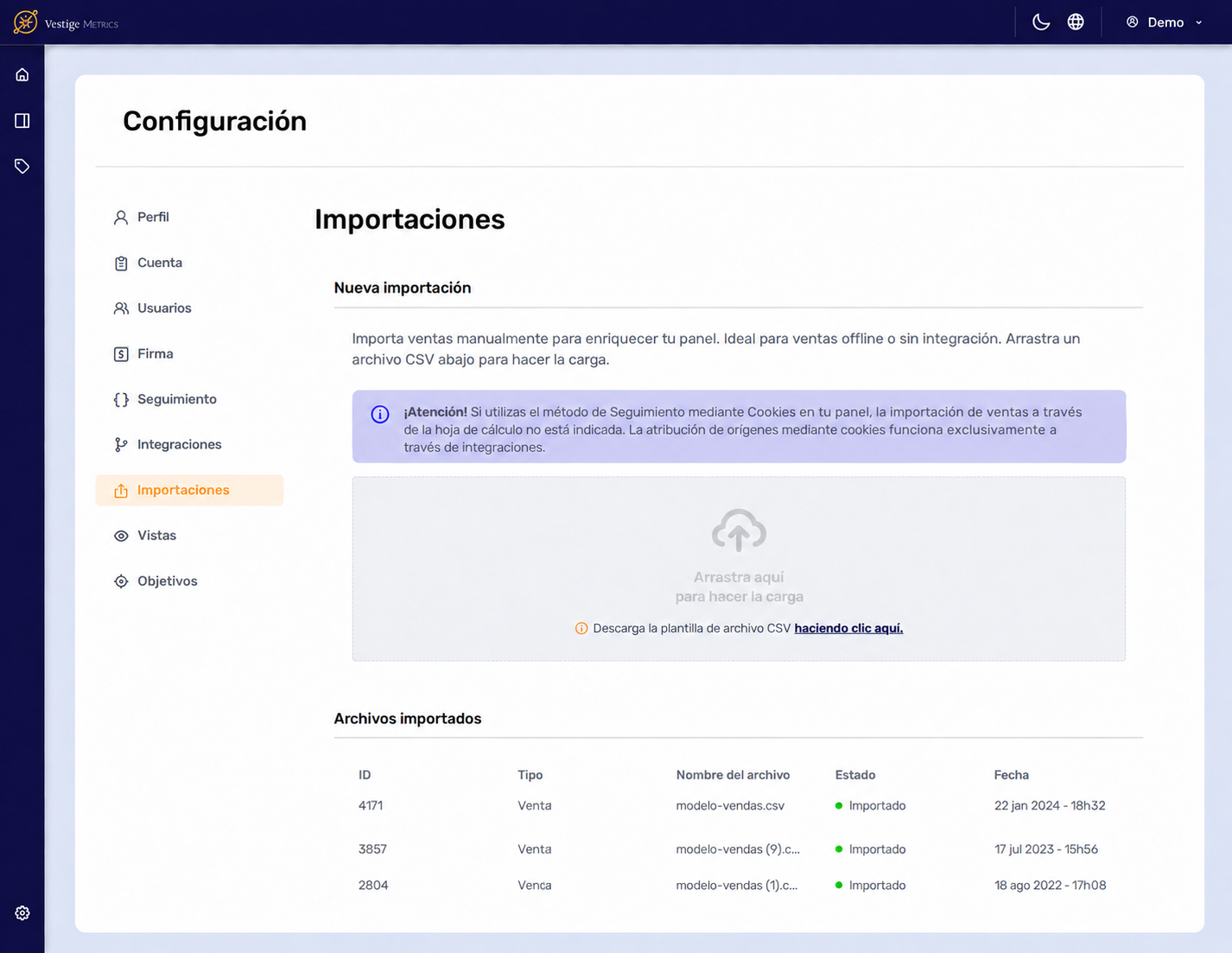Click the Usuarios people icon
Viewport: 1232px width, 953px height.
tap(121, 308)
